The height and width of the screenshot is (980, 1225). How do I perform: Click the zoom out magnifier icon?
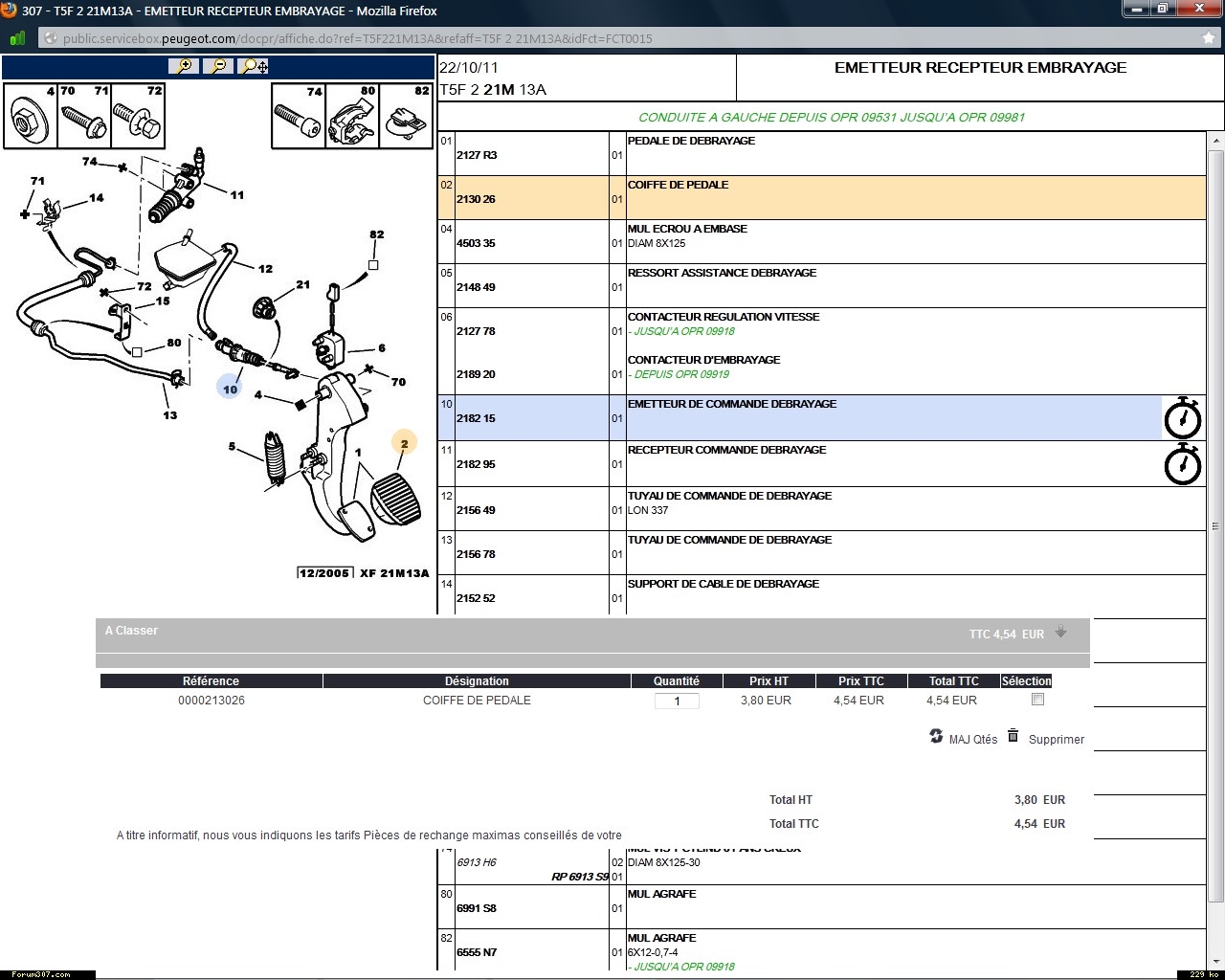[218, 66]
